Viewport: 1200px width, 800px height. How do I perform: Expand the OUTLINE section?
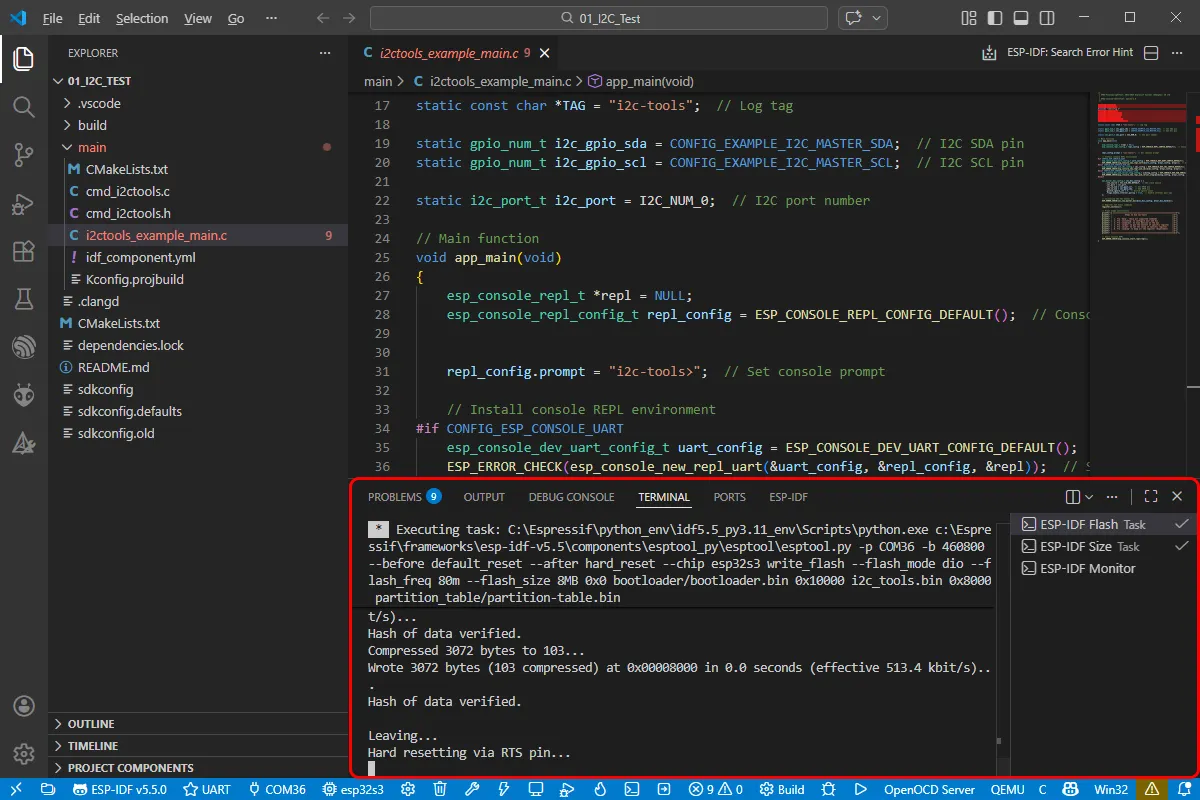[91, 724]
